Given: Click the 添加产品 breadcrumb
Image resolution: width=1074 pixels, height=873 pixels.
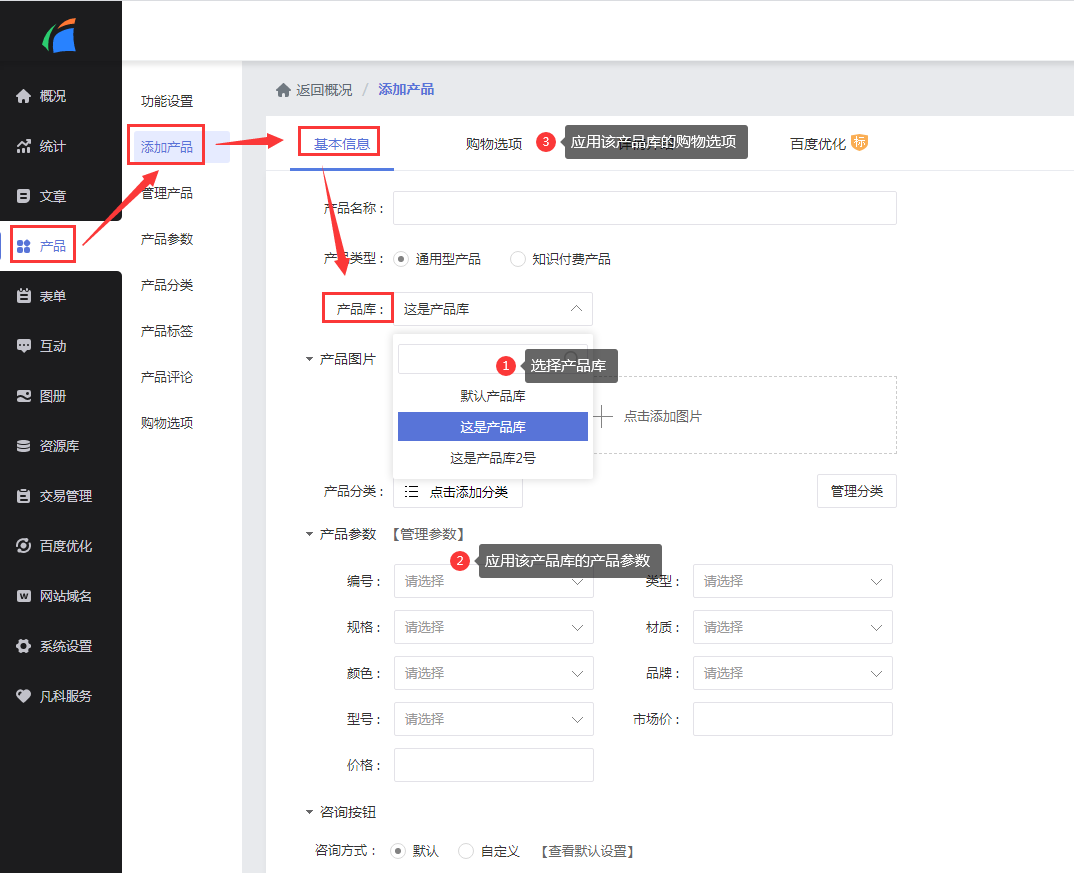Looking at the screenshot, I should point(406,89).
